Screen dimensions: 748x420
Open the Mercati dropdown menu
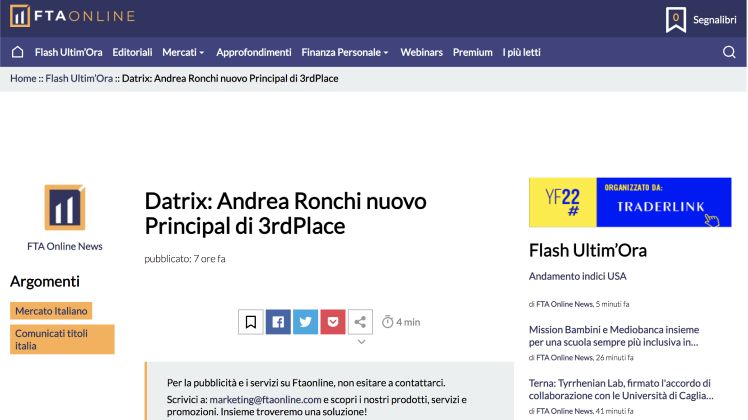183,52
